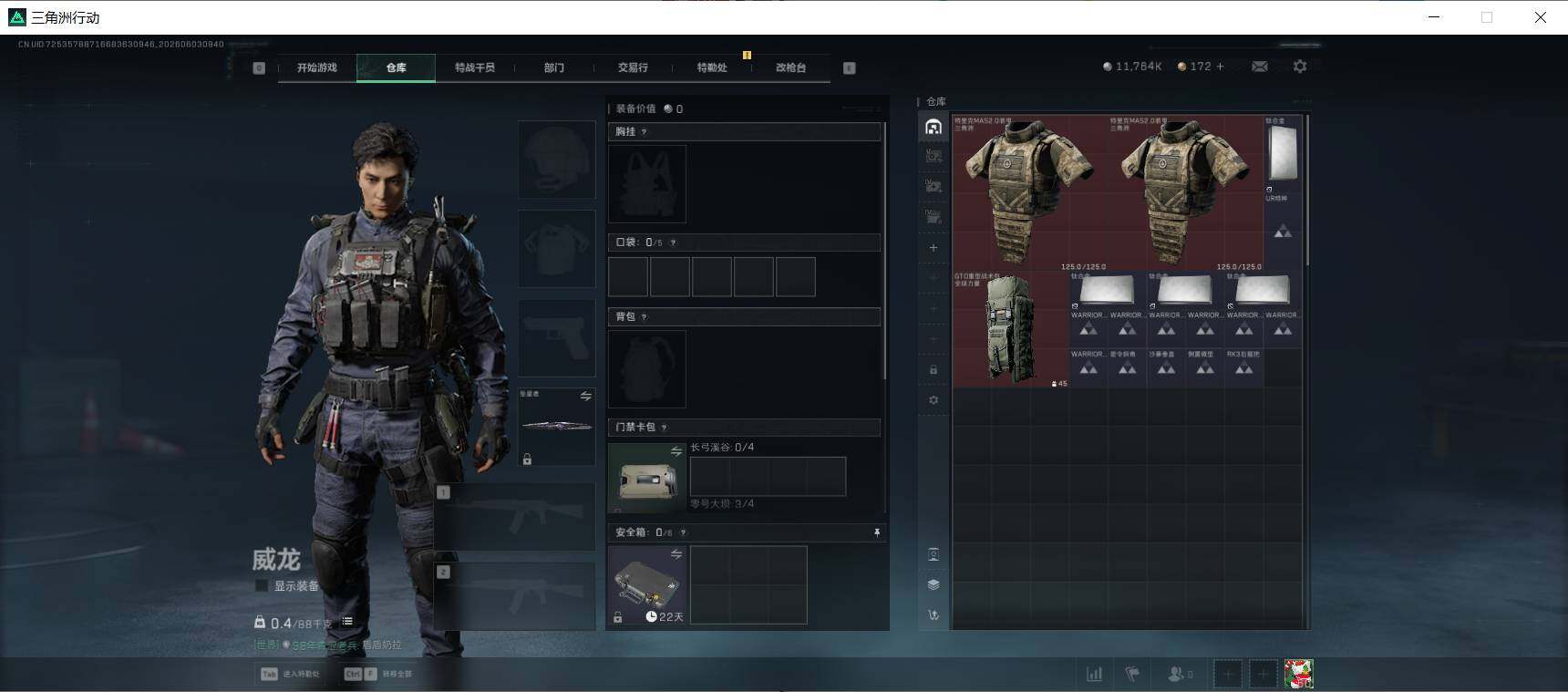Screen dimensions: 1568x692
Task: Select the GTI重型战术包 backpack item
Action: pyautogui.click(x=1011, y=329)
